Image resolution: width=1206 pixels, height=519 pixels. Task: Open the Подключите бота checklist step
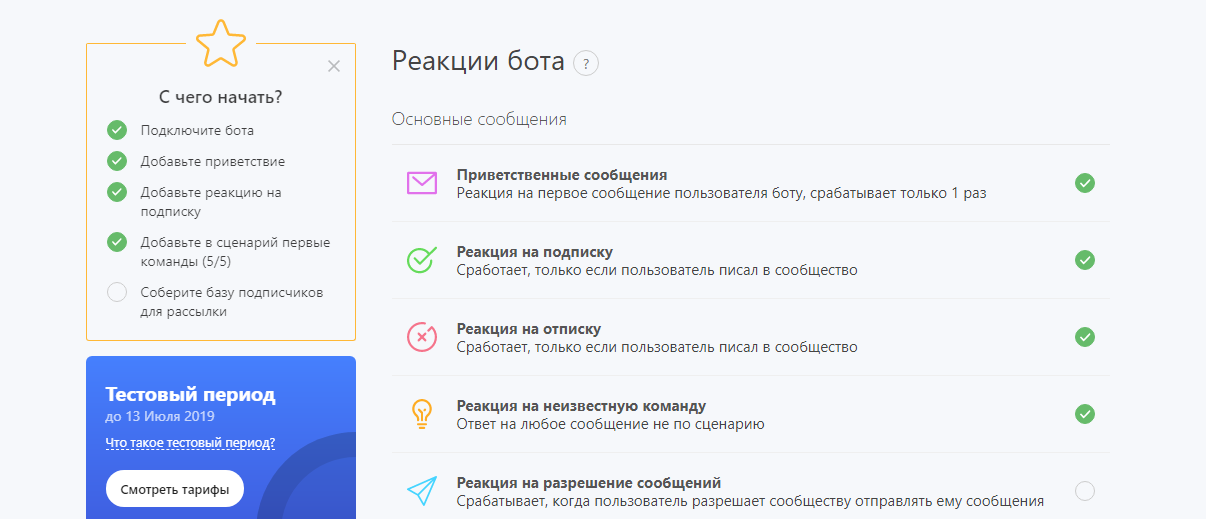point(197,130)
